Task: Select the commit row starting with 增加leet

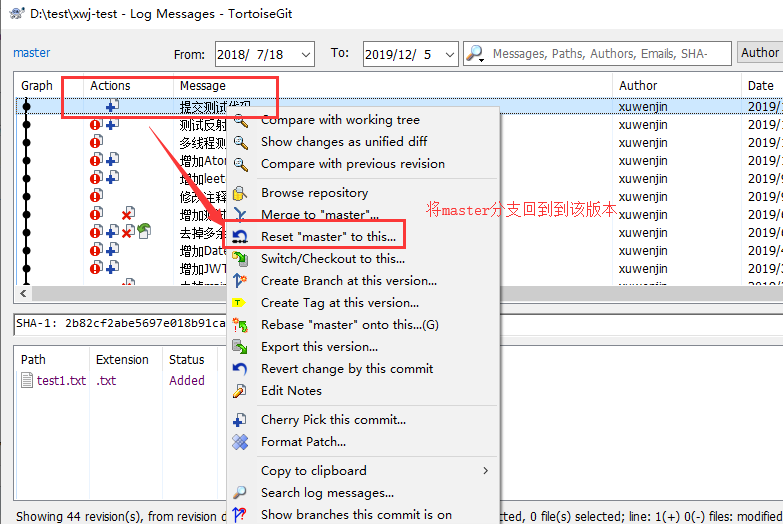Action: (x=203, y=178)
